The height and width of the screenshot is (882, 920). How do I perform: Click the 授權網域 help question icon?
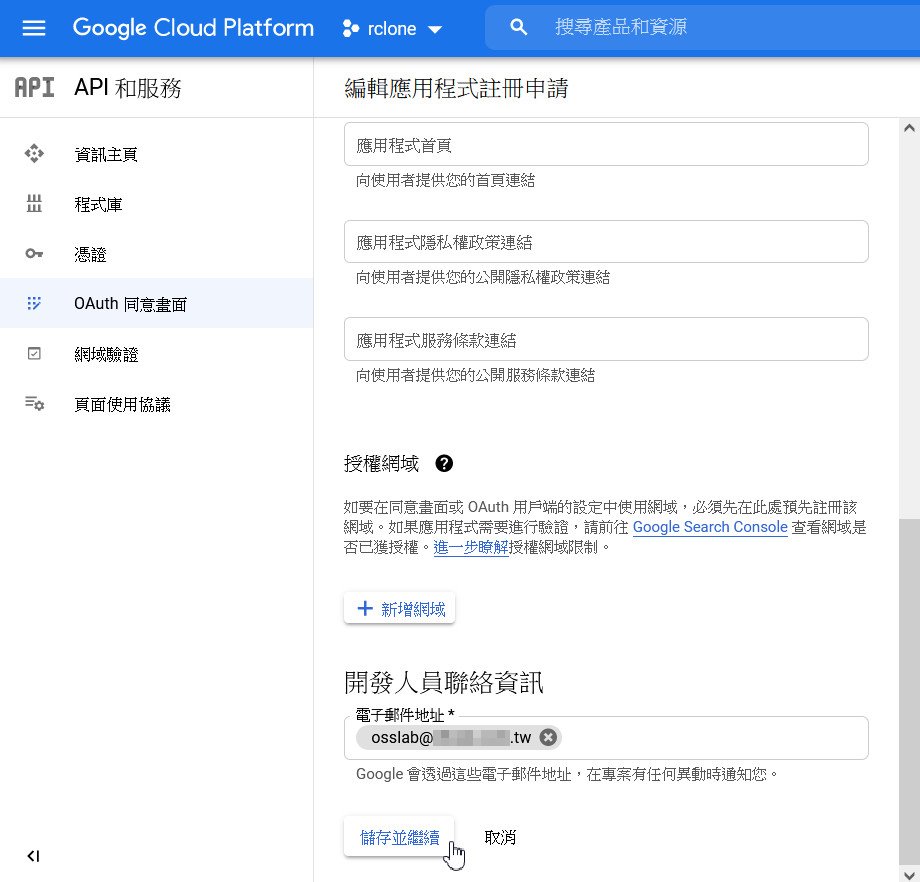(445, 463)
